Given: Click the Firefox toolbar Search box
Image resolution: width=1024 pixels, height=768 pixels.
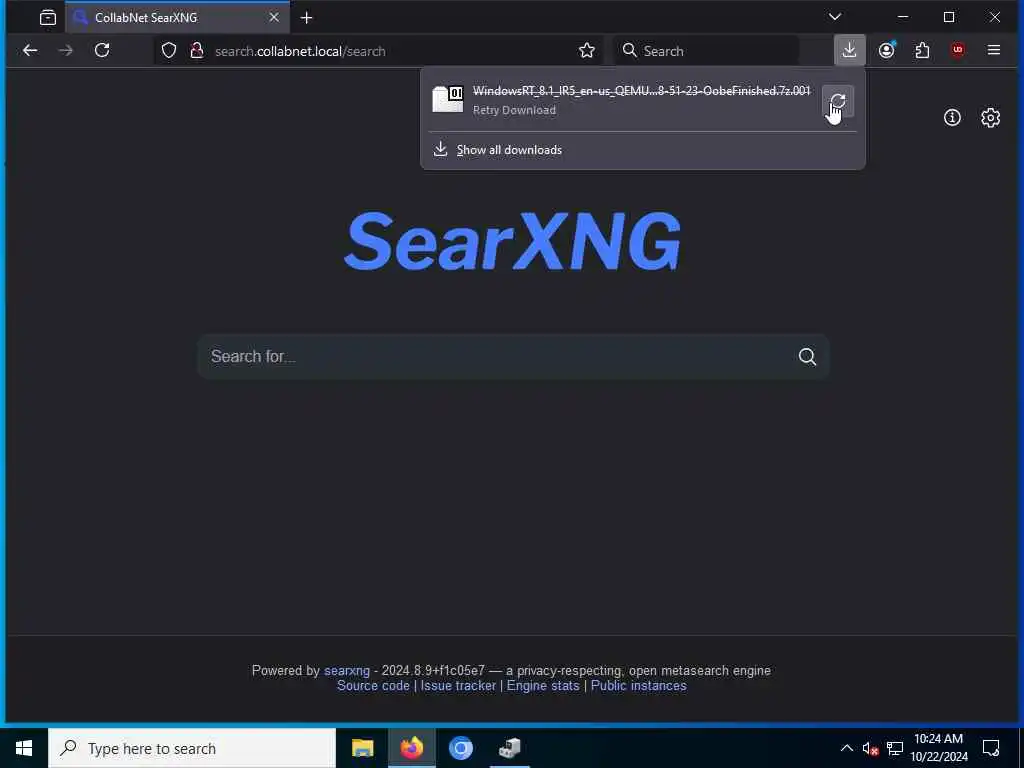Looking at the screenshot, I should [x=707, y=50].
